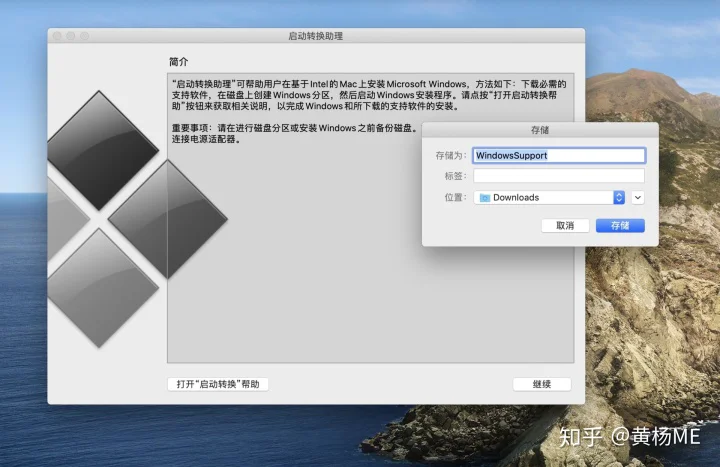Click the 标签 tags input field

pos(559,175)
